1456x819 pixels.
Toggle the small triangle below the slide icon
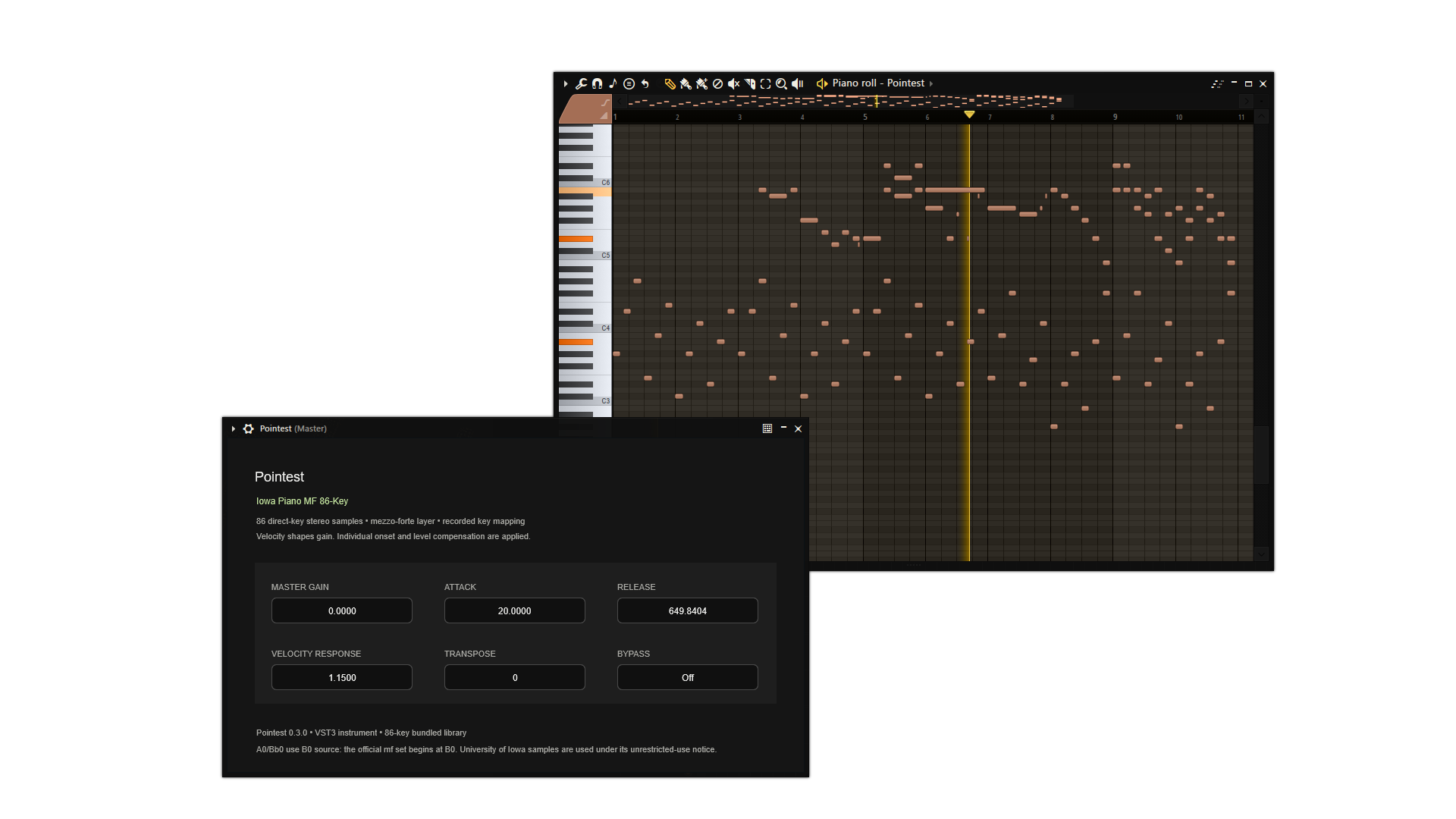coord(604,116)
